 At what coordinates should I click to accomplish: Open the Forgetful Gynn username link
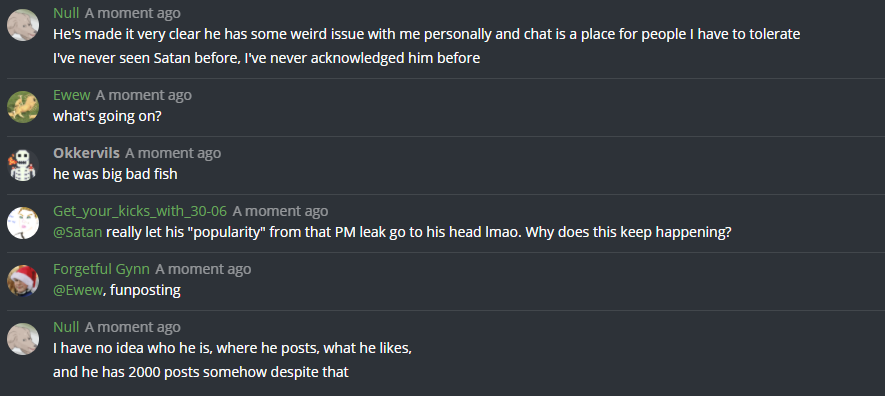102,269
